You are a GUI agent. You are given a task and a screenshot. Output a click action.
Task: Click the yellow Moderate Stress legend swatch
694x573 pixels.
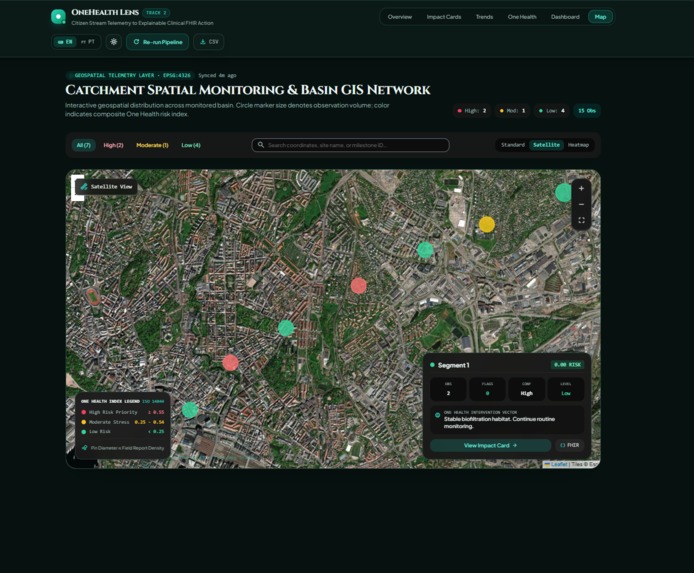click(x=84, y=422)
